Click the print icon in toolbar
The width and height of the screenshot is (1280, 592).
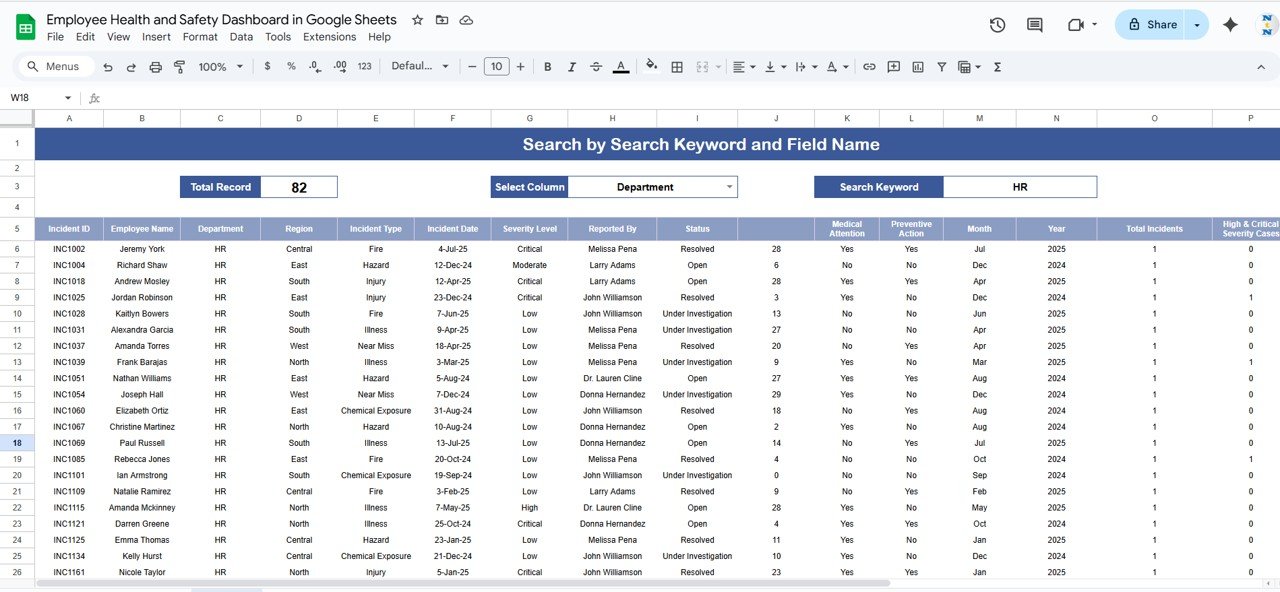point(155,67)
